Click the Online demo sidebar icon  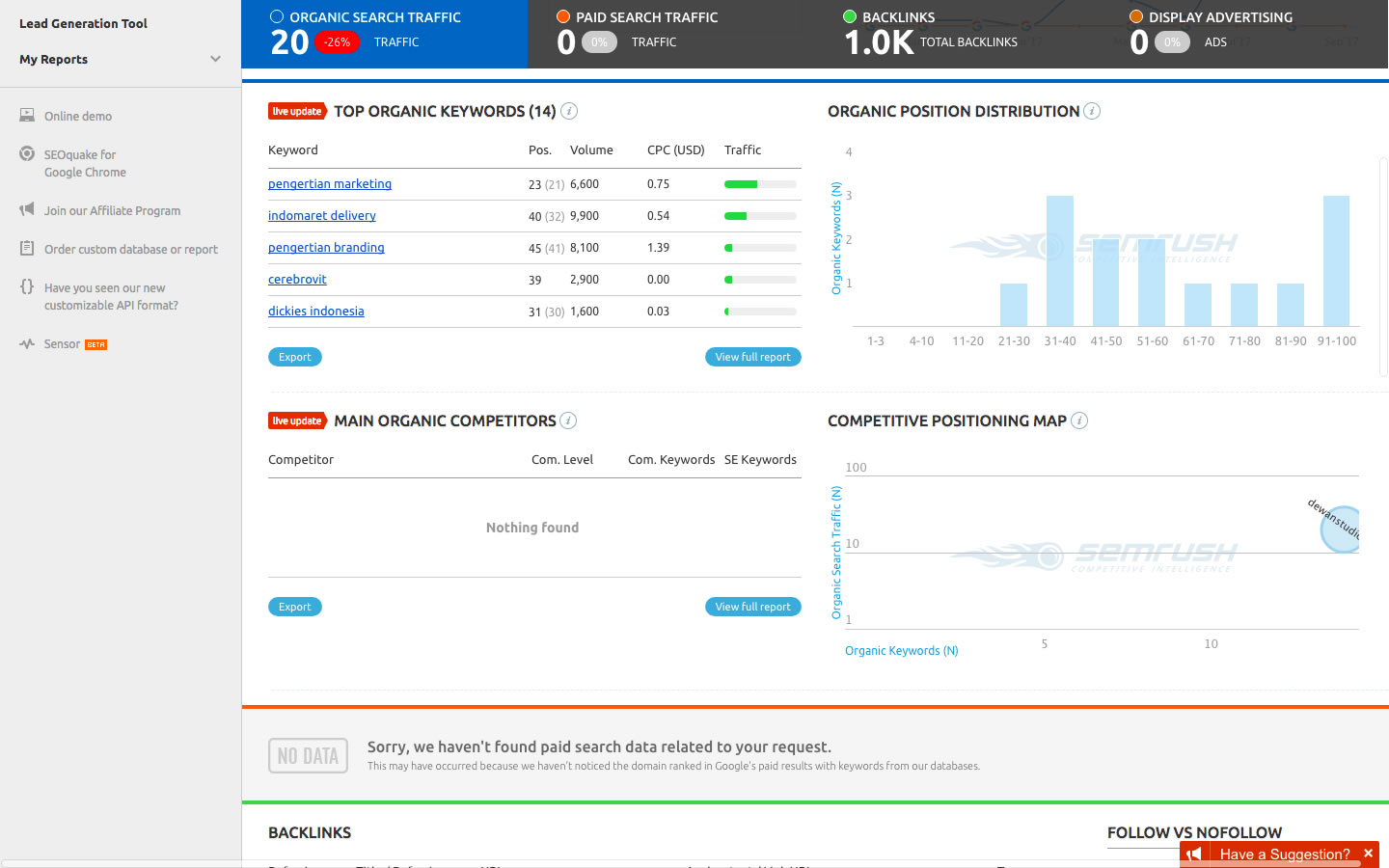tap(27, 116)
